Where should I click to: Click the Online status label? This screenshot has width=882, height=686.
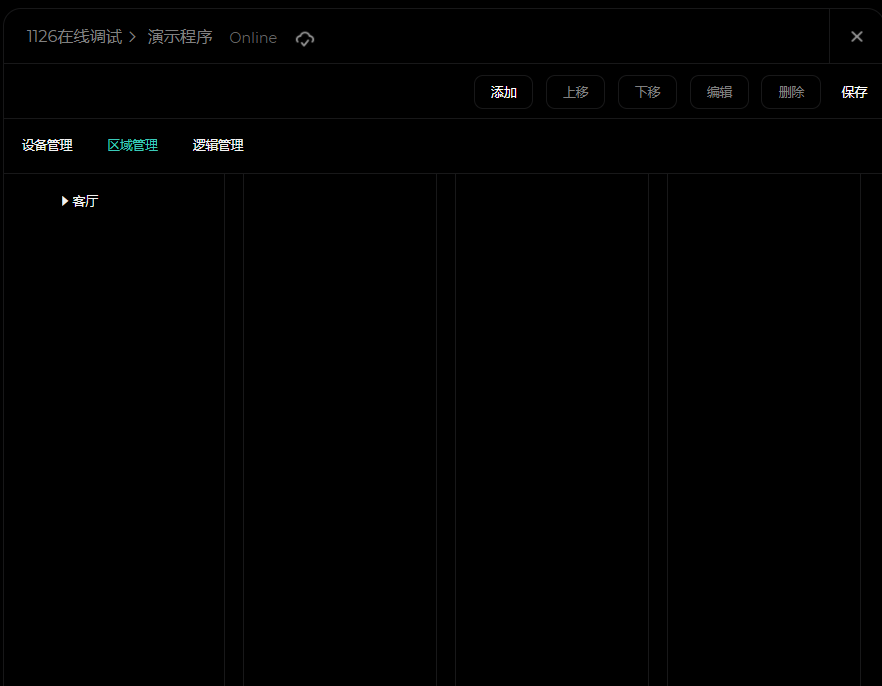(253, 38)
